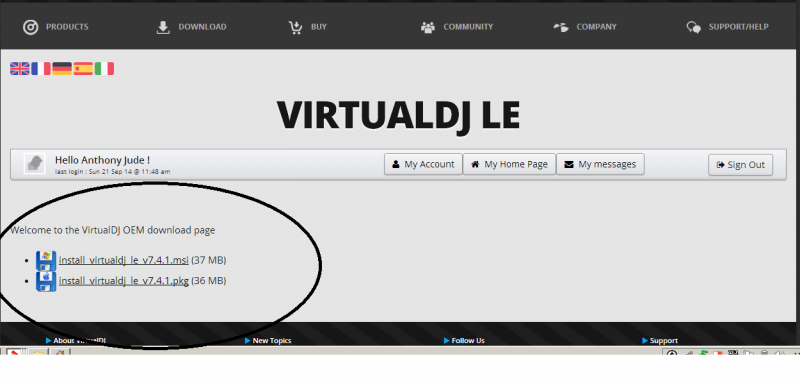The height and width of the screenshot is (388, 800).
Task: Open the Products menu
Action: 56,27
